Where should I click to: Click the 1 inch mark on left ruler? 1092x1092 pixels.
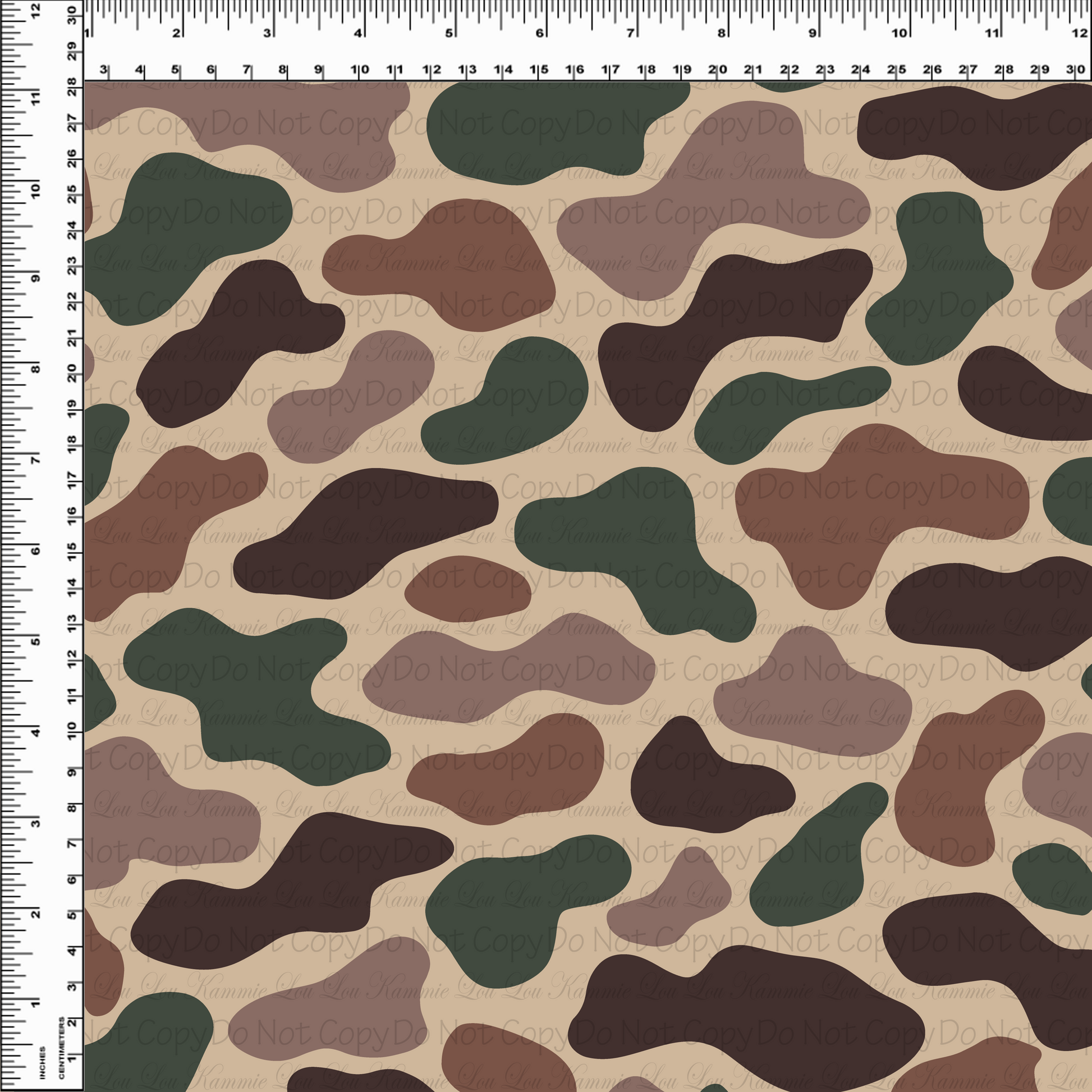coord(36,1004)
